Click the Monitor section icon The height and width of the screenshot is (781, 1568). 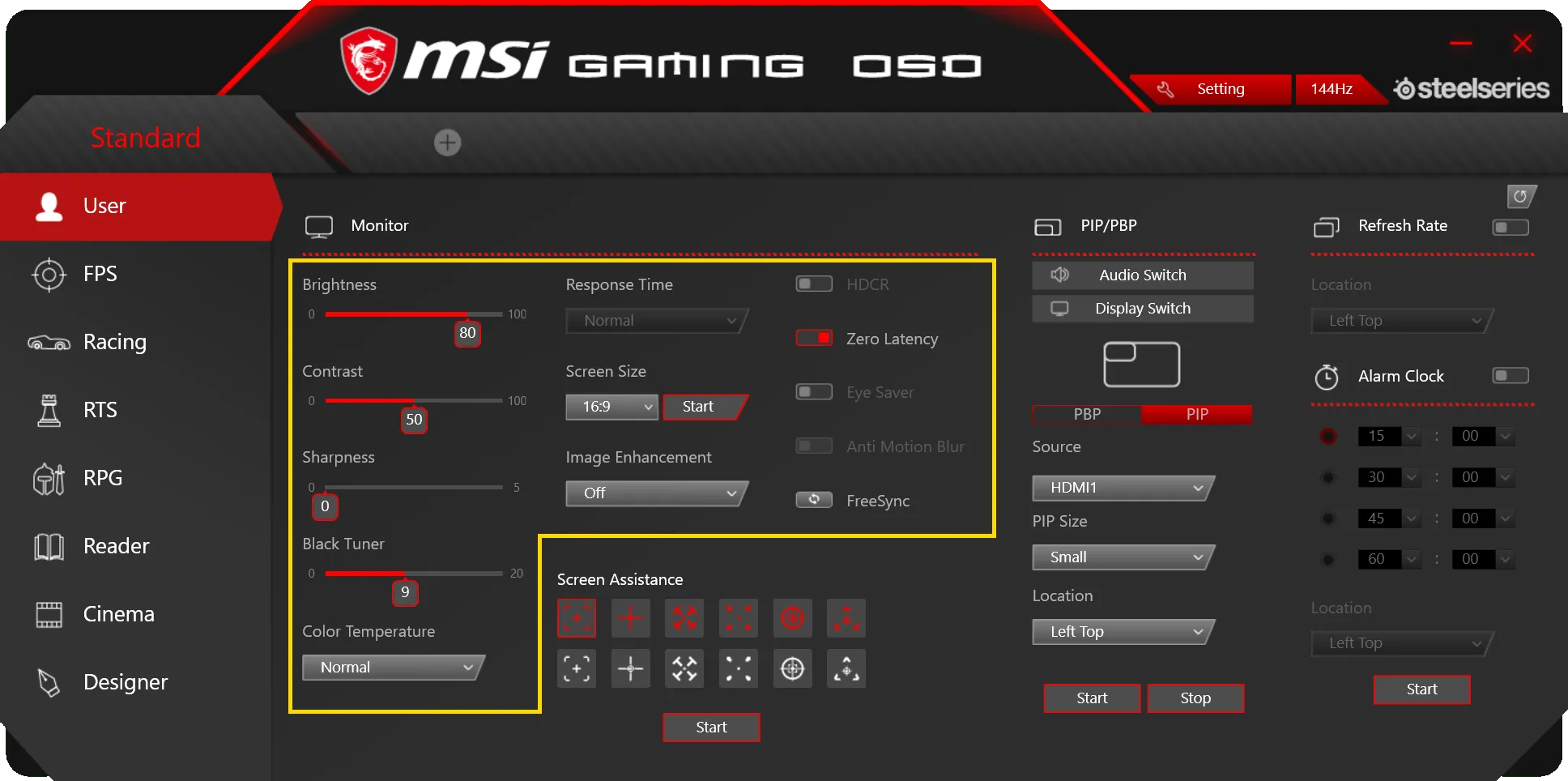point(319,227)
